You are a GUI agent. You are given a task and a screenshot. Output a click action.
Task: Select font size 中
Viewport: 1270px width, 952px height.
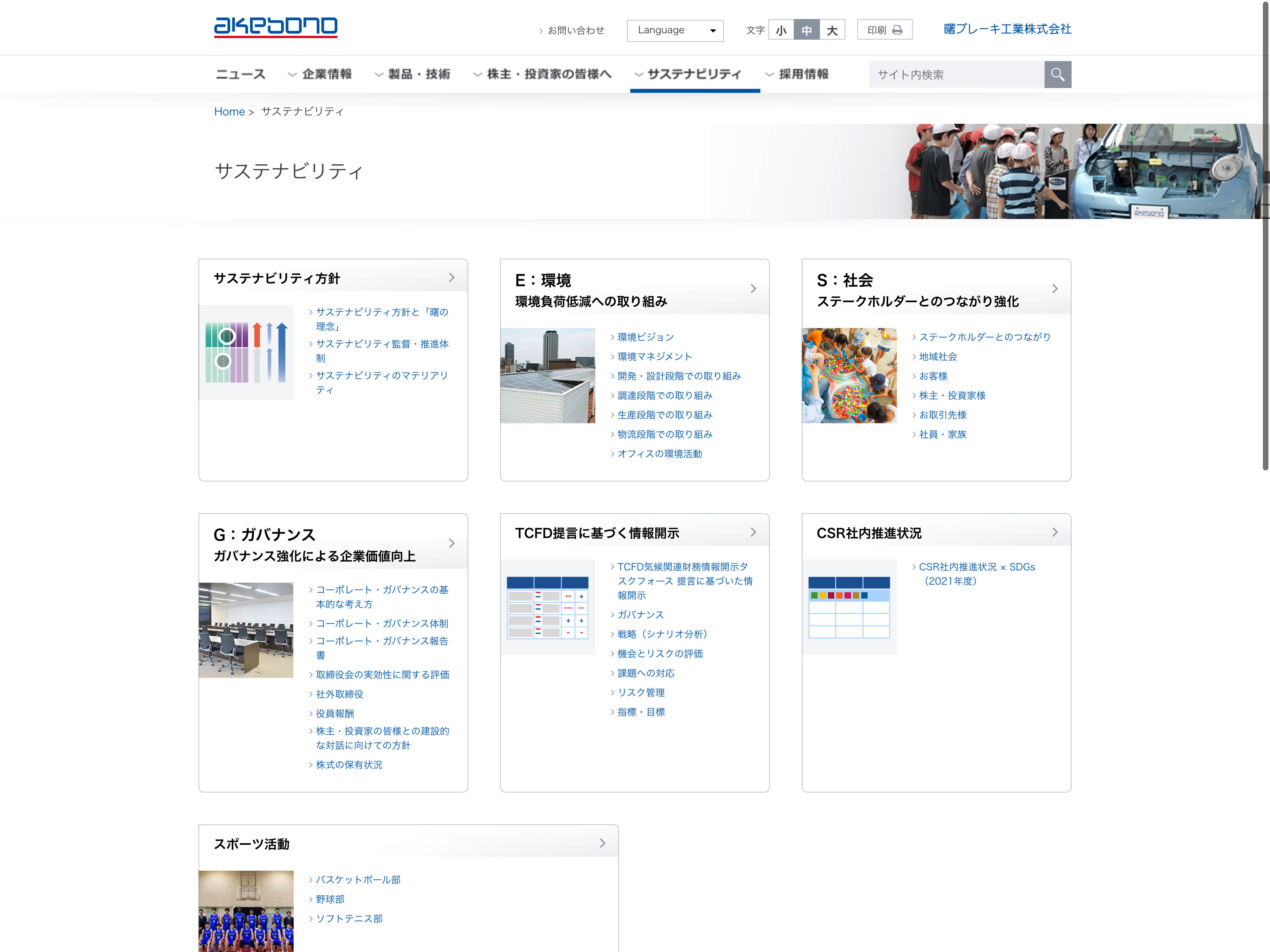[x=806, y=31]
